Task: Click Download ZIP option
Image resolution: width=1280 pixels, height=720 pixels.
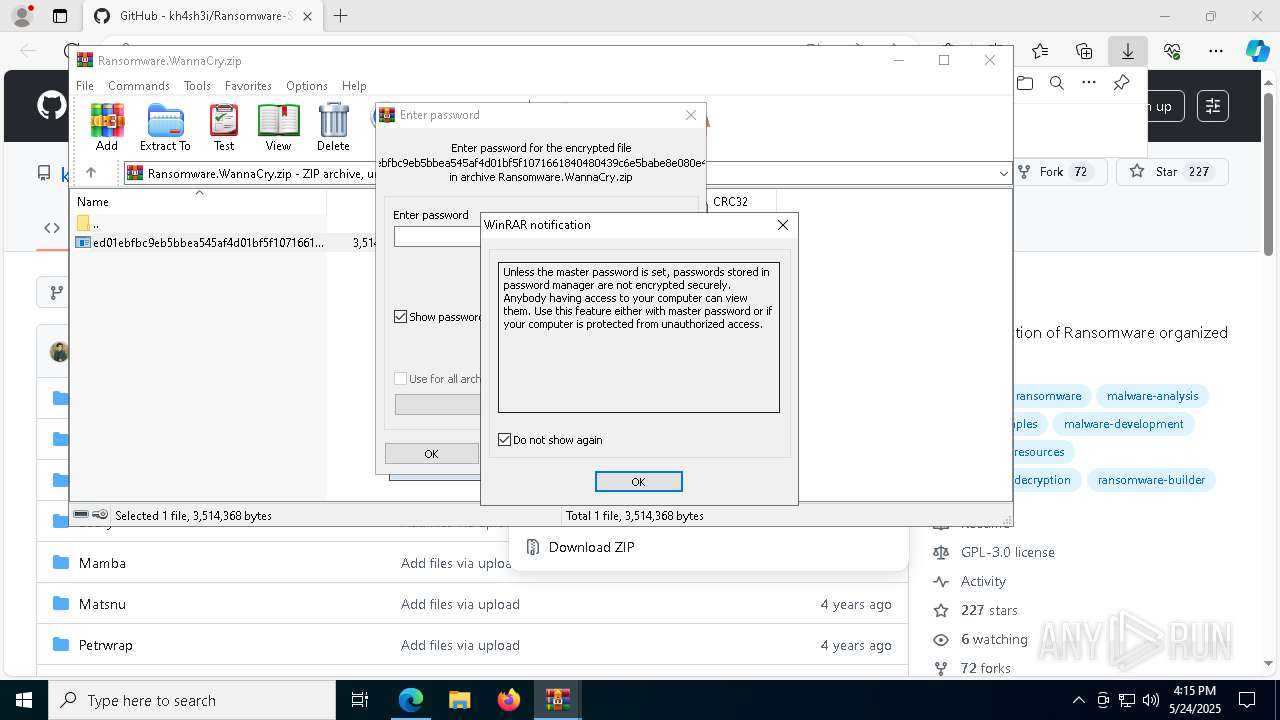Action: tap(591, 547)
